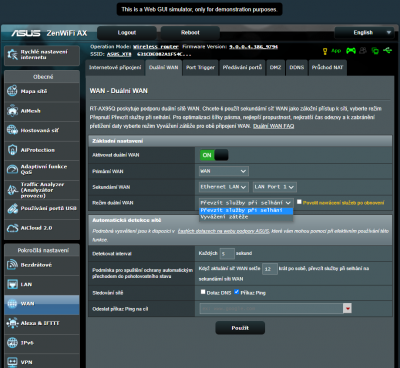Open the Duální WAN FAQ link
Image resolution: width=400 pixels, height=368 pixels.
273,126
